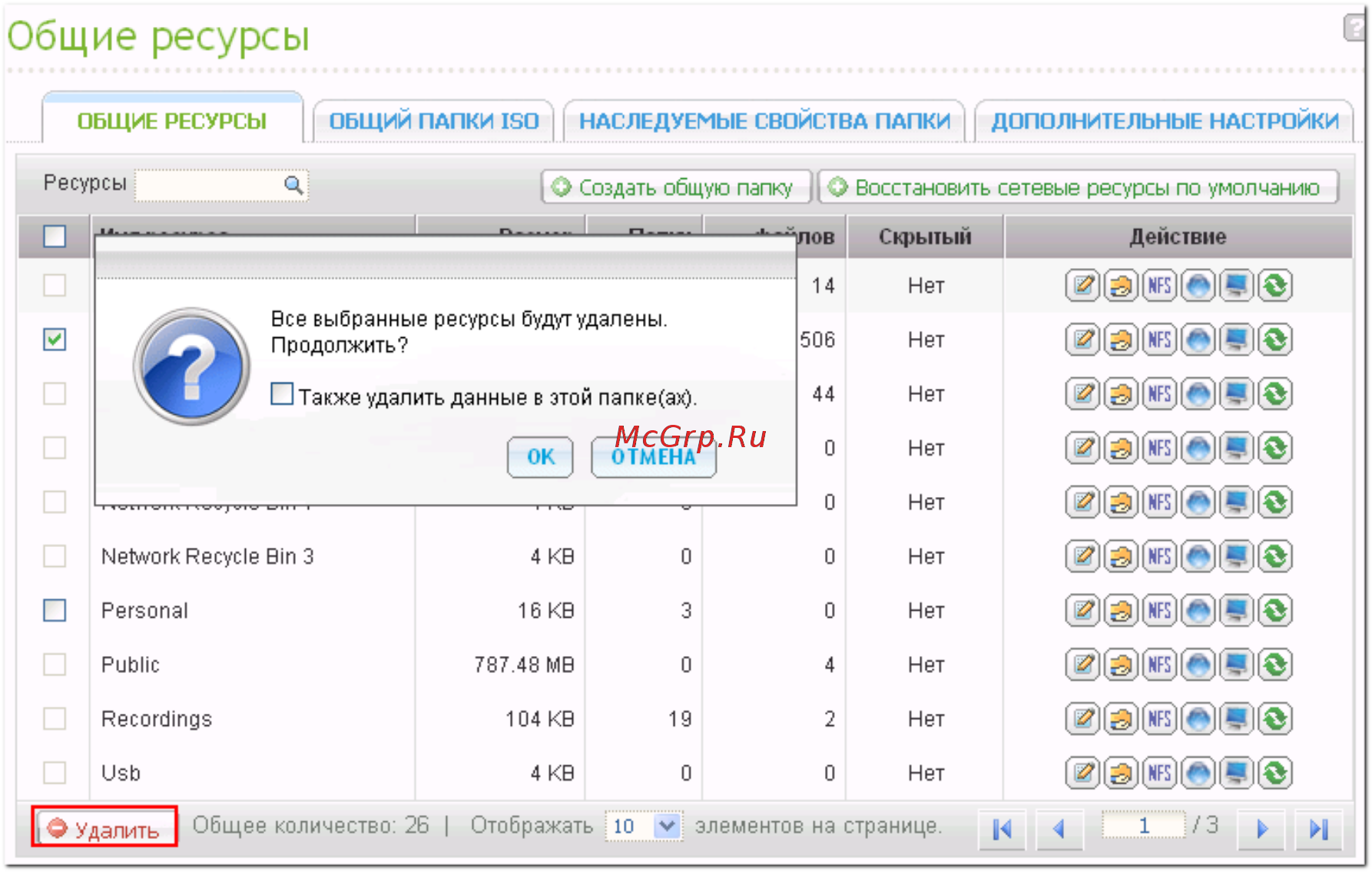
Task: Open ДОПОЛНИТЕЛЬНЫЕ НАСТРОЙКИ tab
Action: point(1165,121)
